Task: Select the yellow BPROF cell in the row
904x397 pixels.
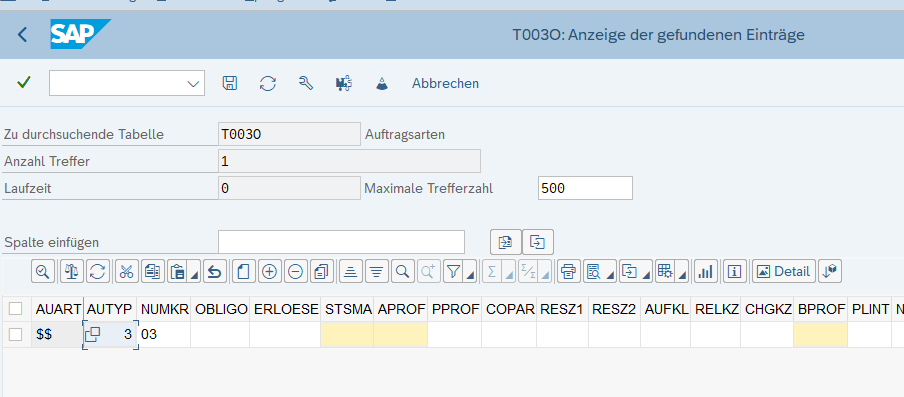Action: pos(821,334)
